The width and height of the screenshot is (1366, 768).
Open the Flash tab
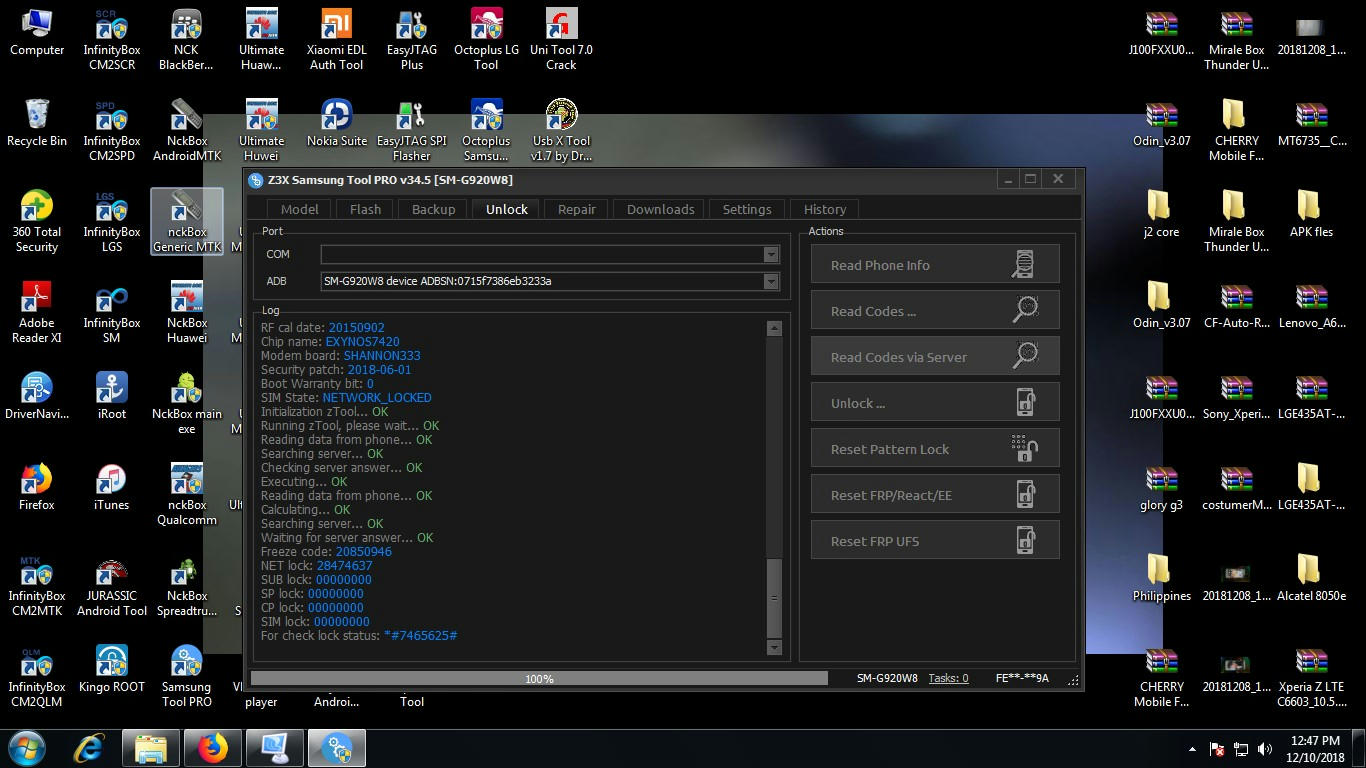(365, 209)
